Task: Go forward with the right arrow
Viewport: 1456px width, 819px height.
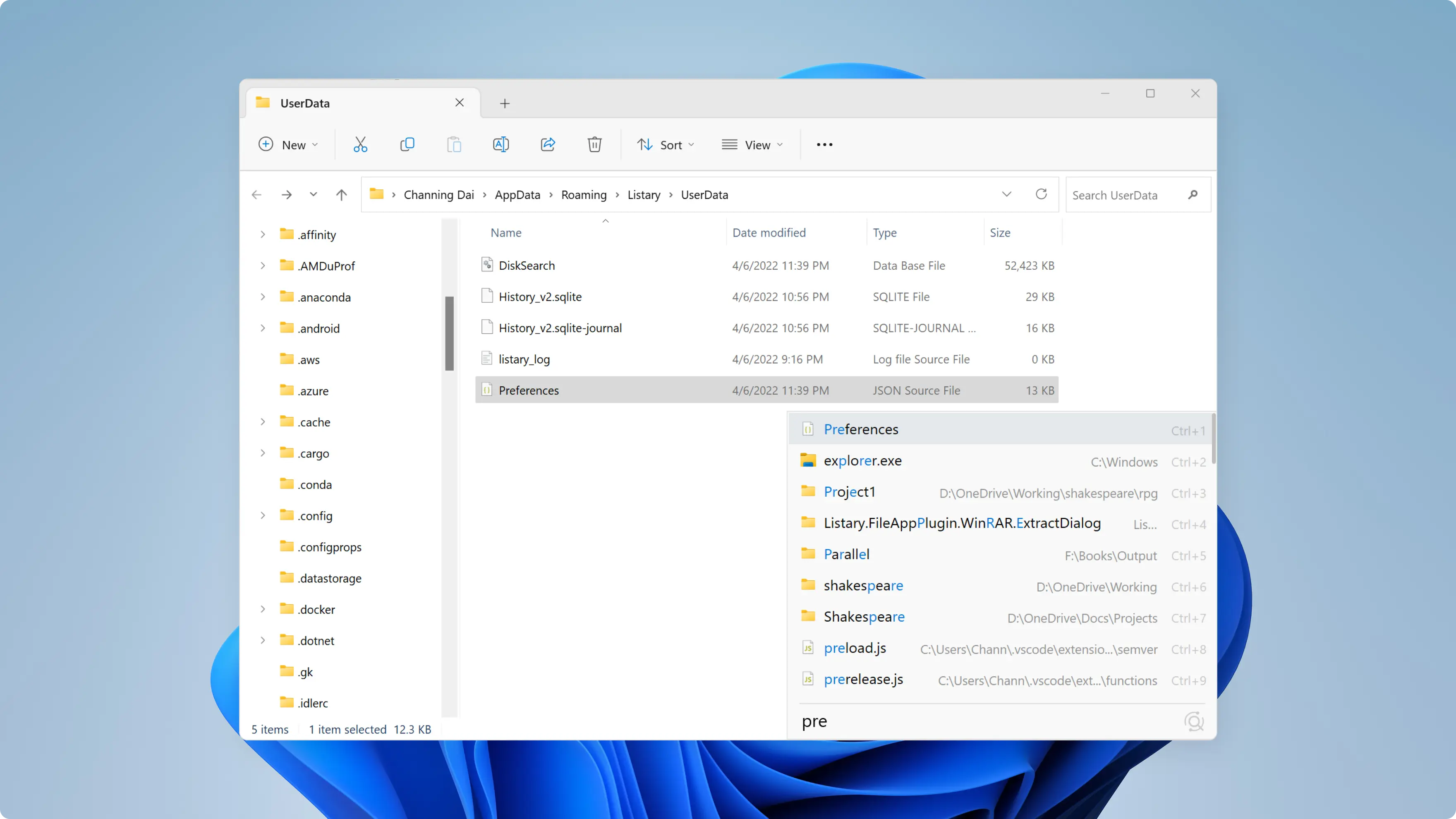Action: 287,195
